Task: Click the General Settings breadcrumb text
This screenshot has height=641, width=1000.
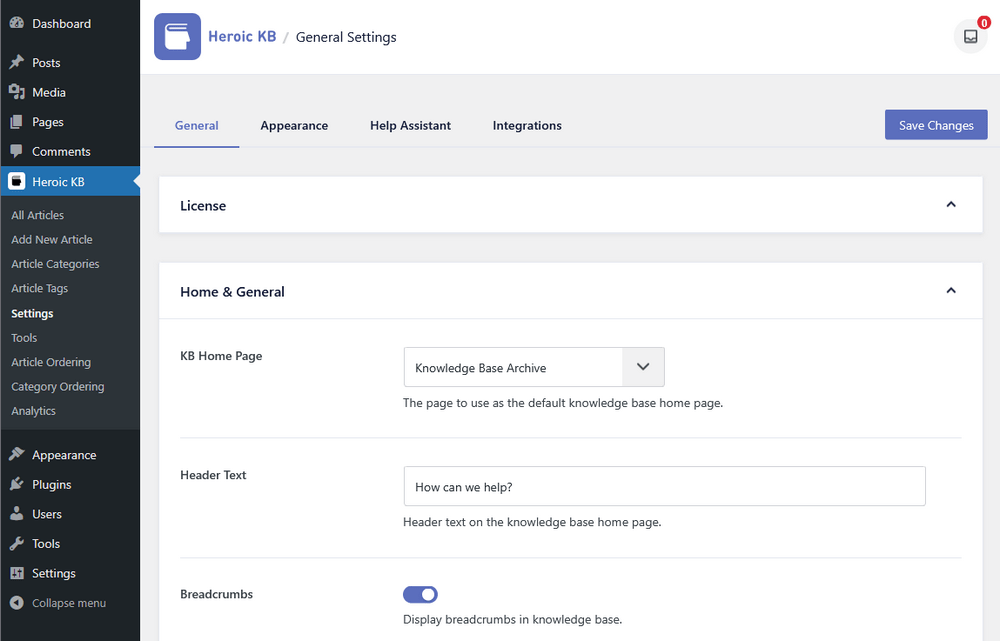Action: pos(346,37)
